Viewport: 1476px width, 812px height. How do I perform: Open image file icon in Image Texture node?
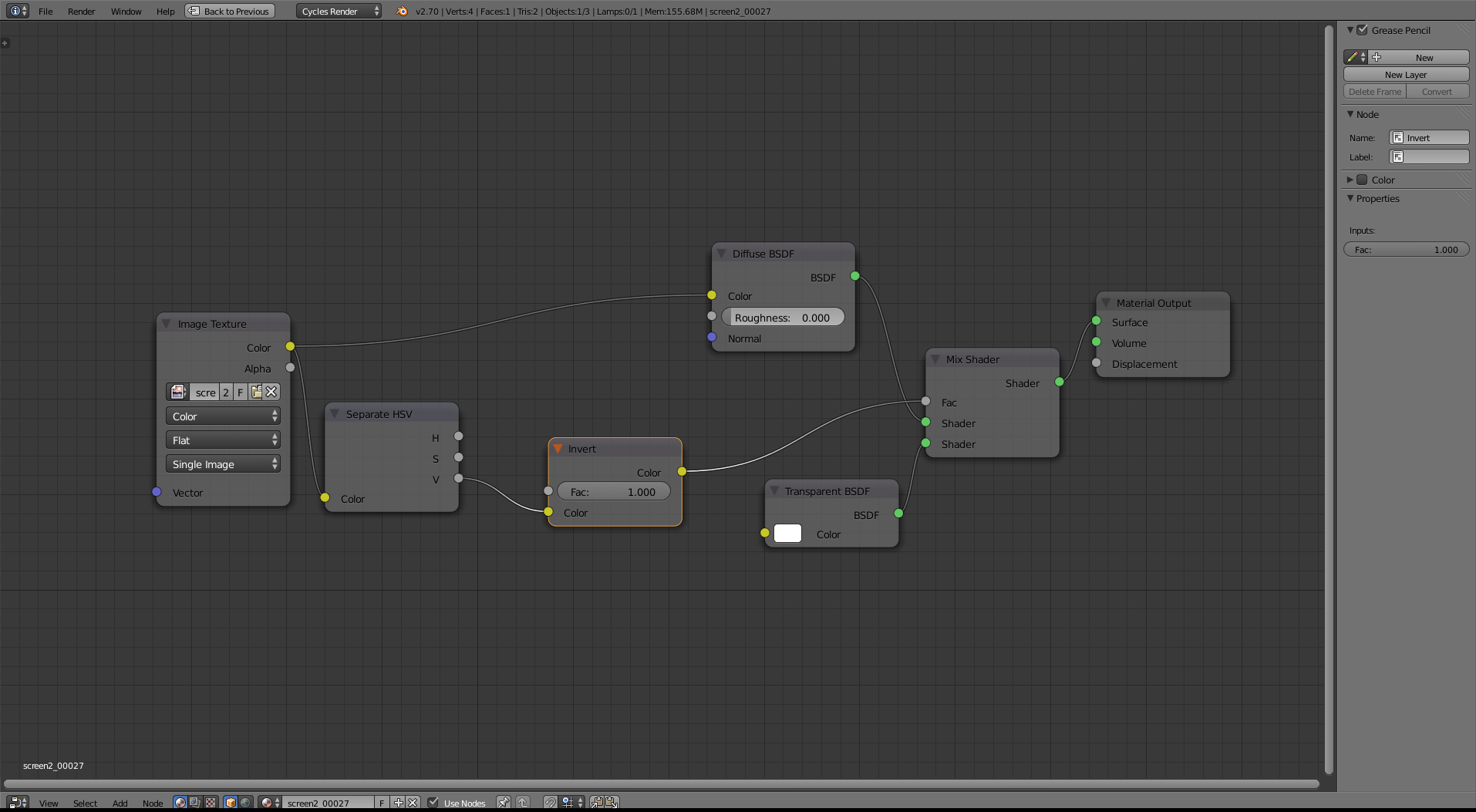click(x=256, y=392)
